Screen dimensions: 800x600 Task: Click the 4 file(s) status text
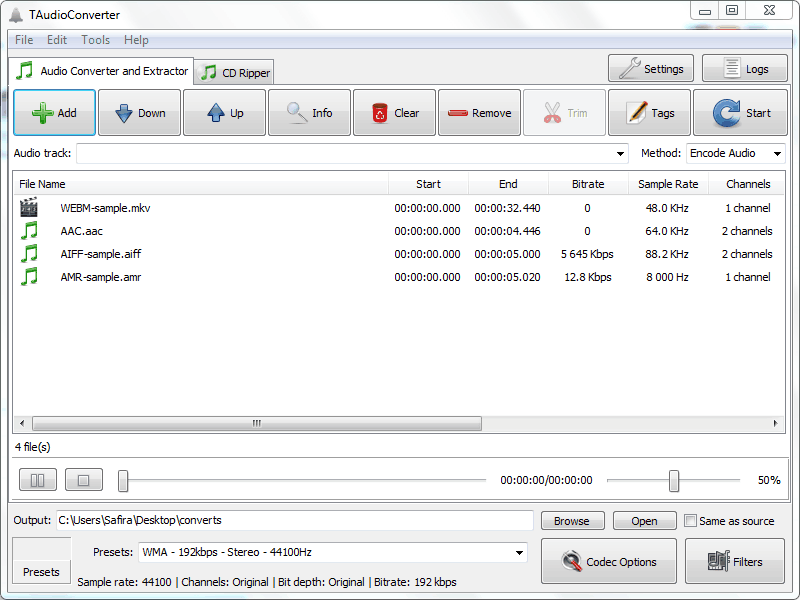pos(33,447)
